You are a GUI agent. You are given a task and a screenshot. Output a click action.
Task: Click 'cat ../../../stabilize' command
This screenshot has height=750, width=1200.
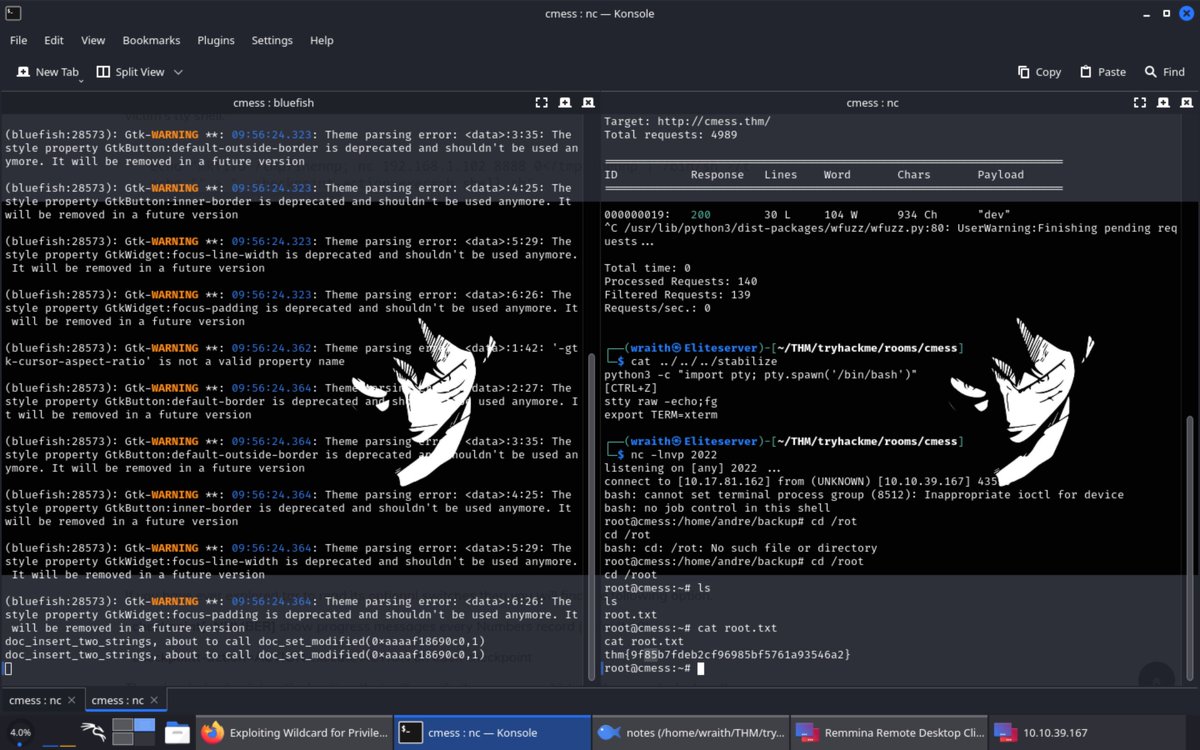point(704,361)
